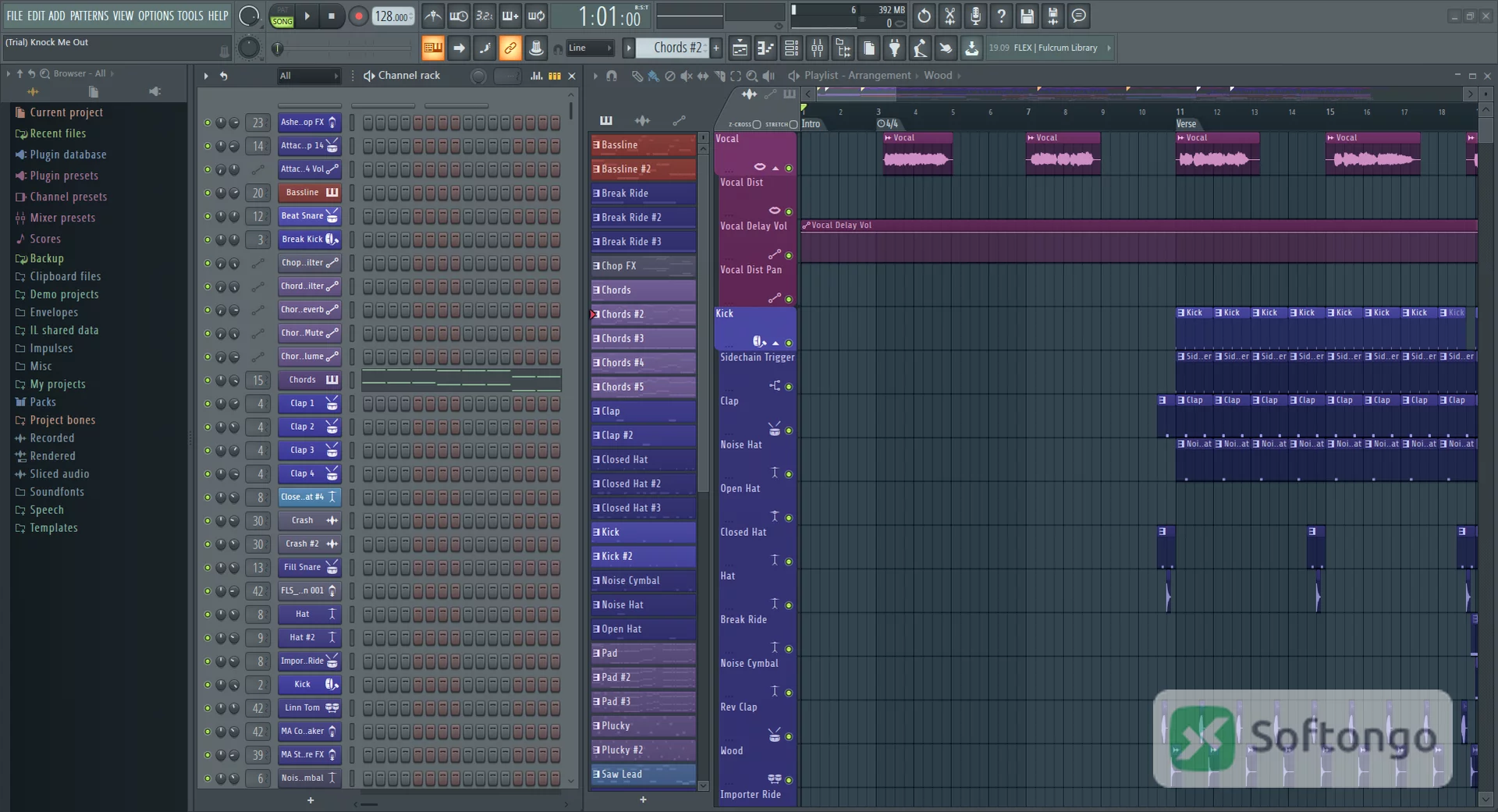The width and height of the screenshot is (1498, 812).
Task: Open the Playlist view from toolbar
Action: click(x=740, y=48)
